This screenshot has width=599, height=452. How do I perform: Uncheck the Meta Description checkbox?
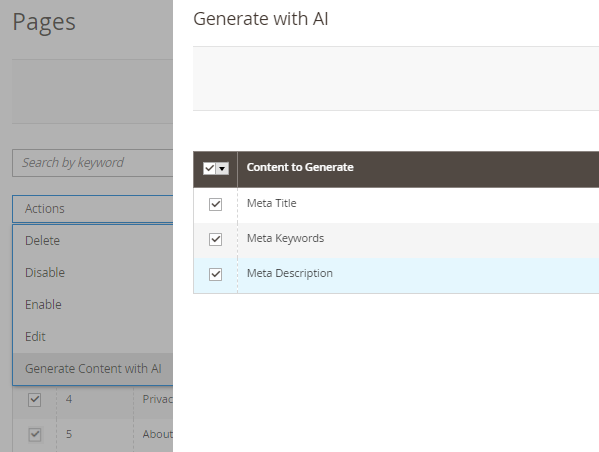pos(215,274)
